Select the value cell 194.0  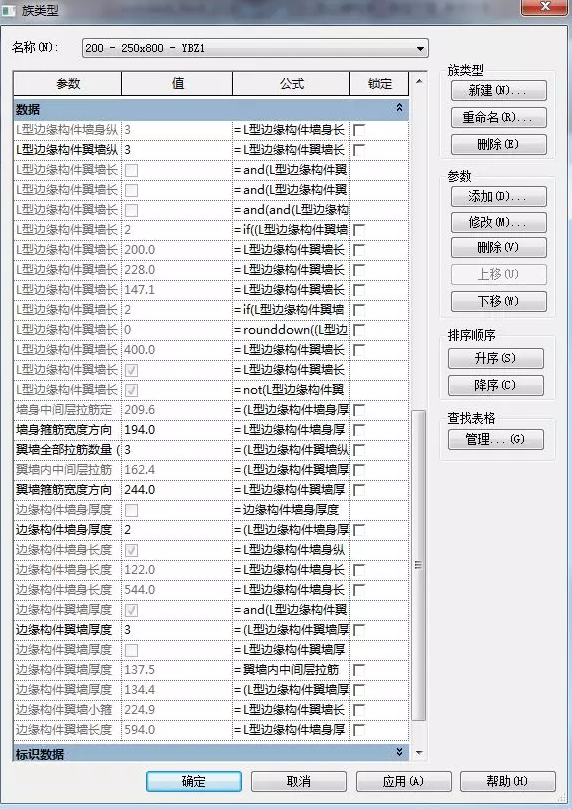pos(177,430)
